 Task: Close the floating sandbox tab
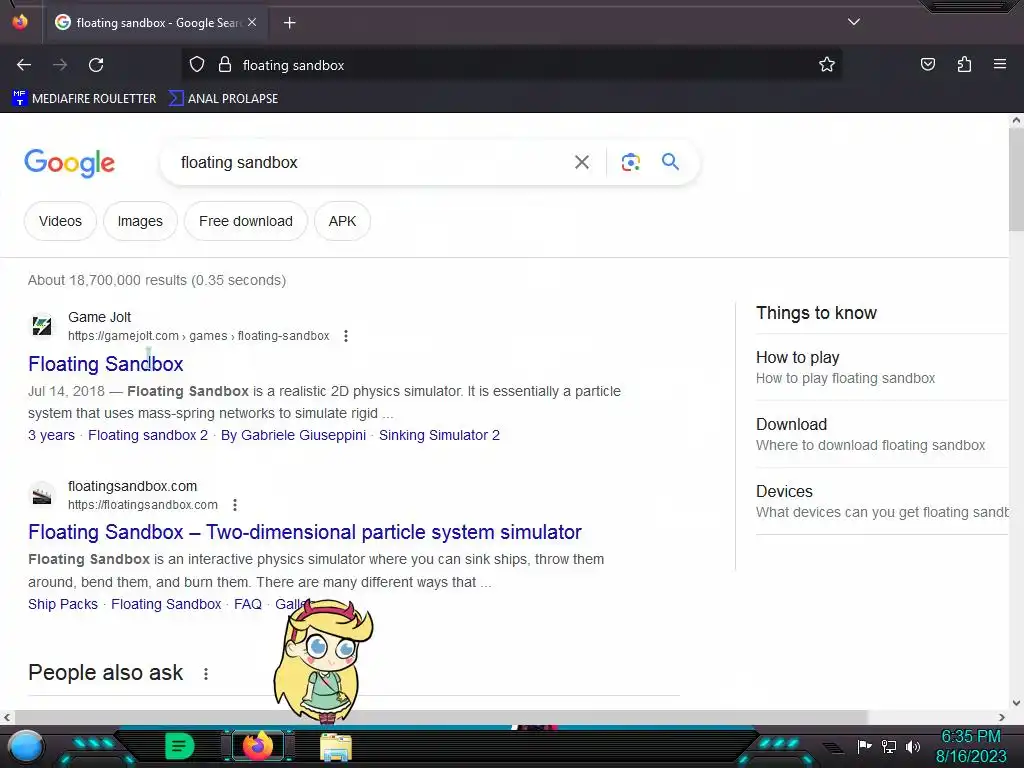coord(252,22)
